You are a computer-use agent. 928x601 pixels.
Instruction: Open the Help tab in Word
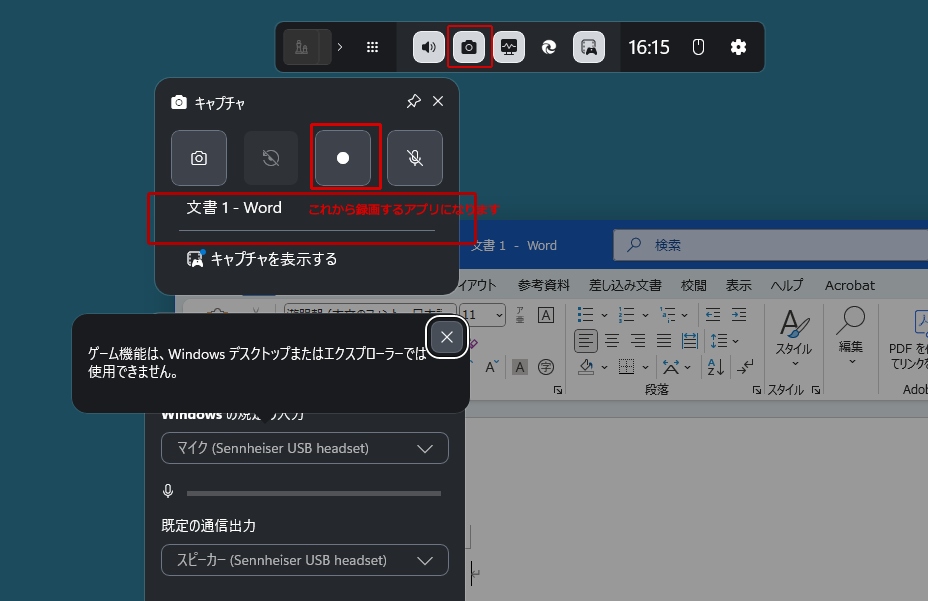point(787,285)
